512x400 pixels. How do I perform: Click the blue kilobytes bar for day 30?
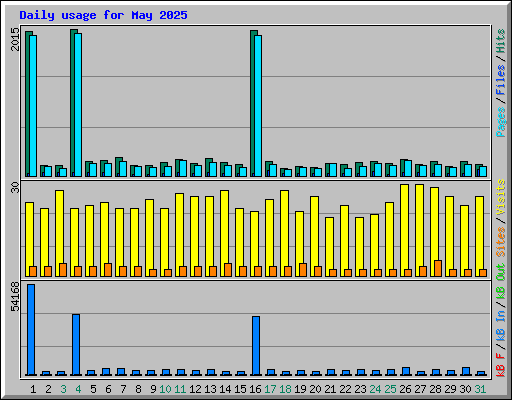point(466,371)
